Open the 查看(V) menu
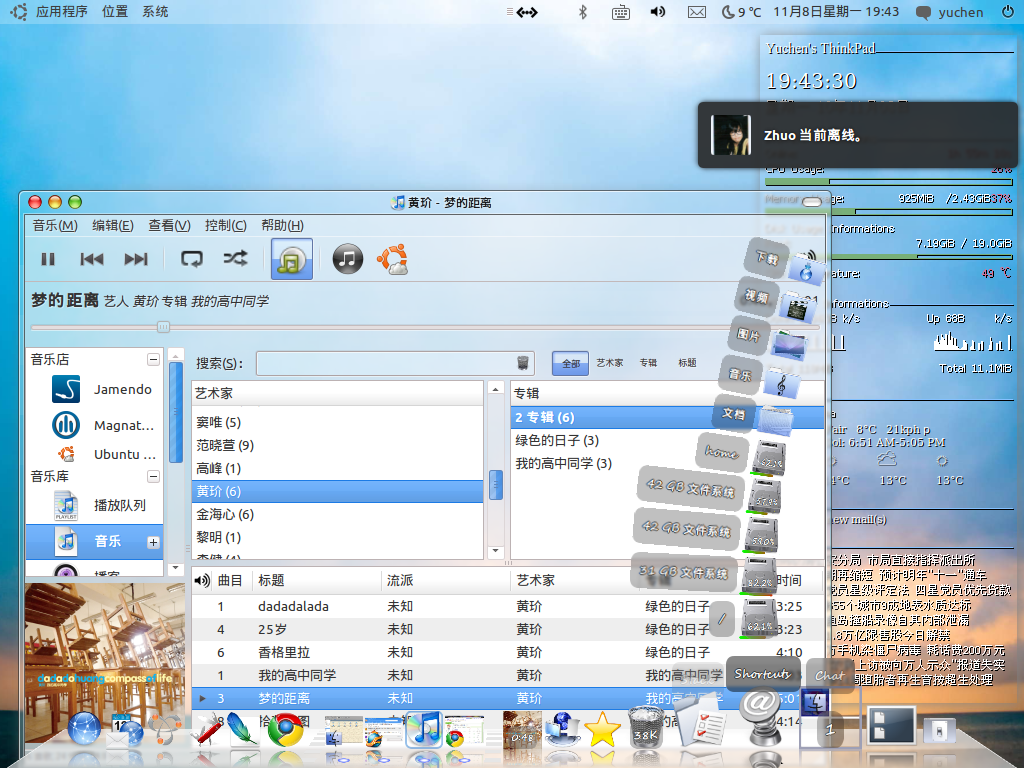Viewport: 1024px width, 768px height. tap(169, 225)
